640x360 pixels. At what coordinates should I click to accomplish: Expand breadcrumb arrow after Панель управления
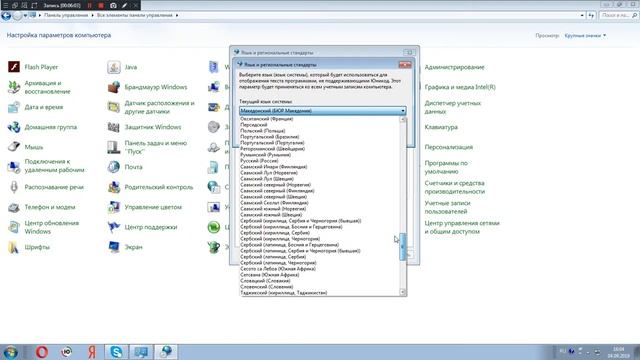(x=92, y=15)
